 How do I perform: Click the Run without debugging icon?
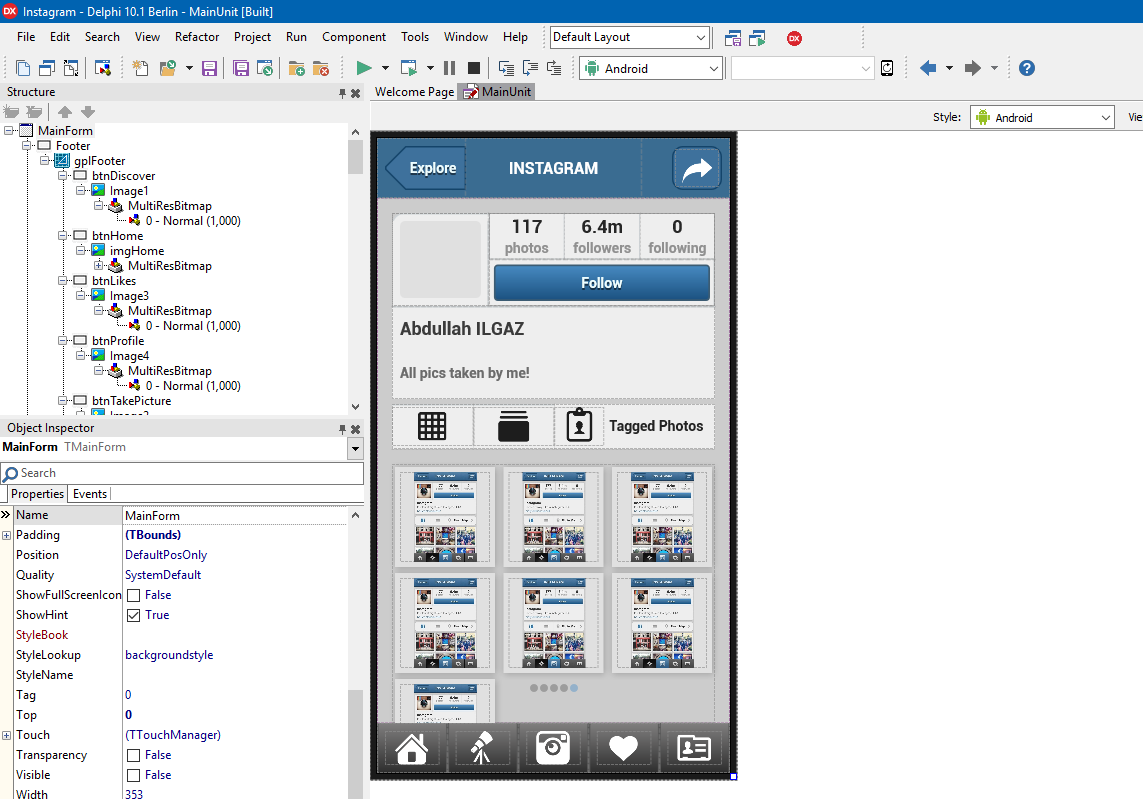tap(409, 69)
